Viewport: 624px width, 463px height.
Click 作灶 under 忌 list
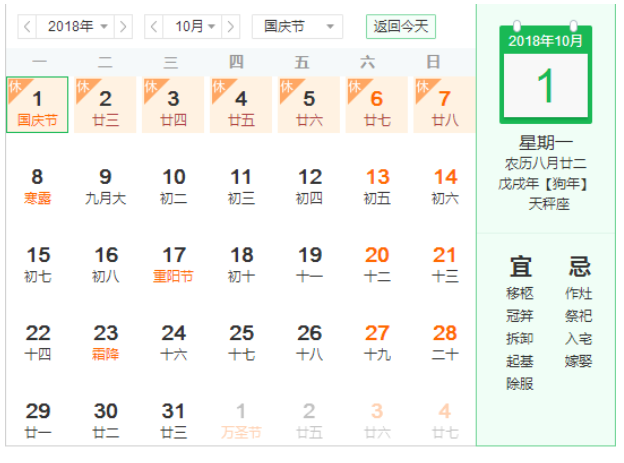(579, 293)
